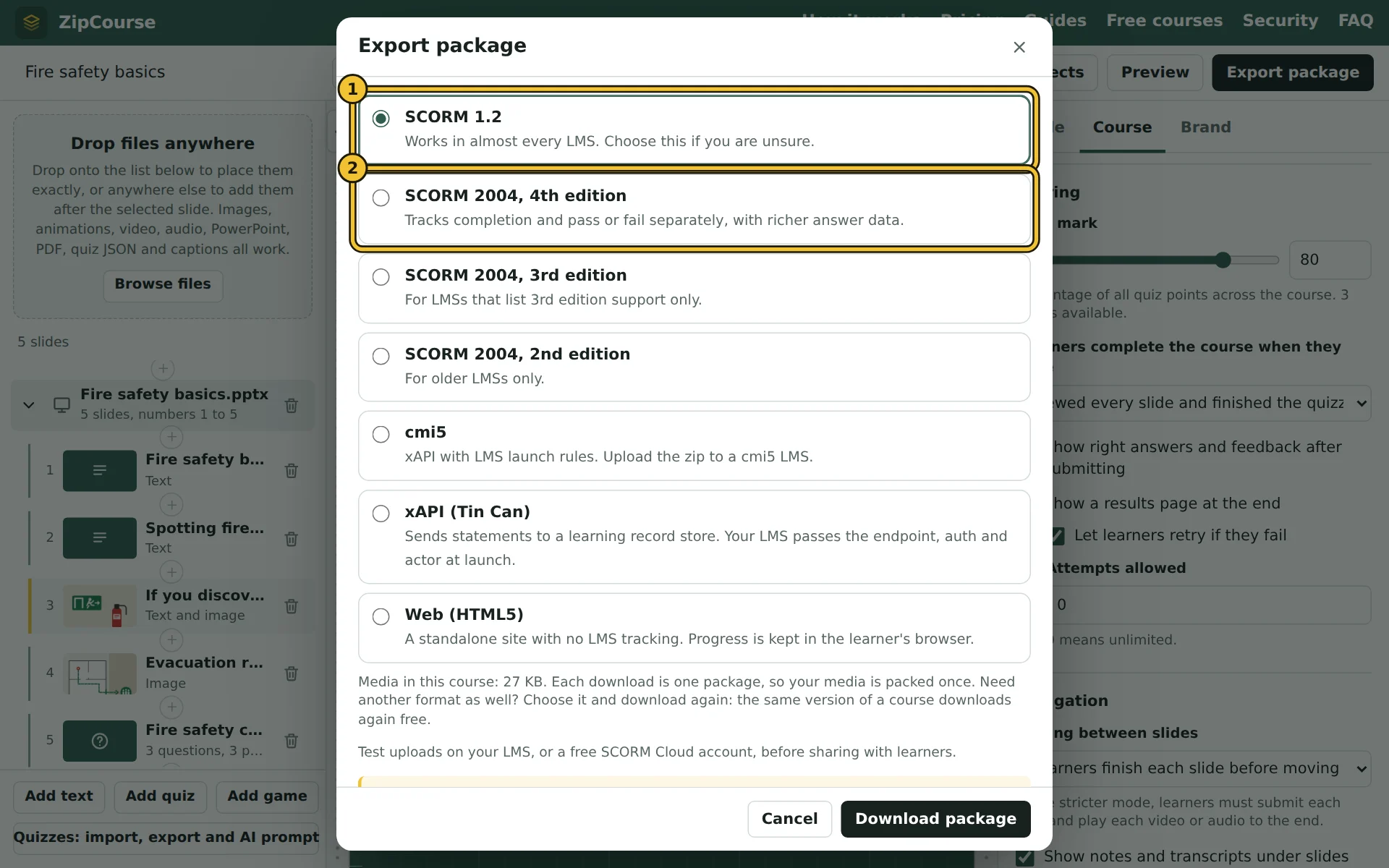Select Web (HTML5) export option
Viewport: 1389px width, 868px height.
[694, 628]
